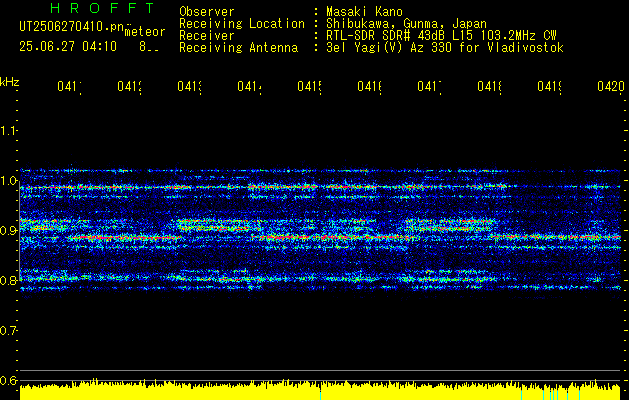Select Shibukawa, Gunma, Japan text

[406, 24]
